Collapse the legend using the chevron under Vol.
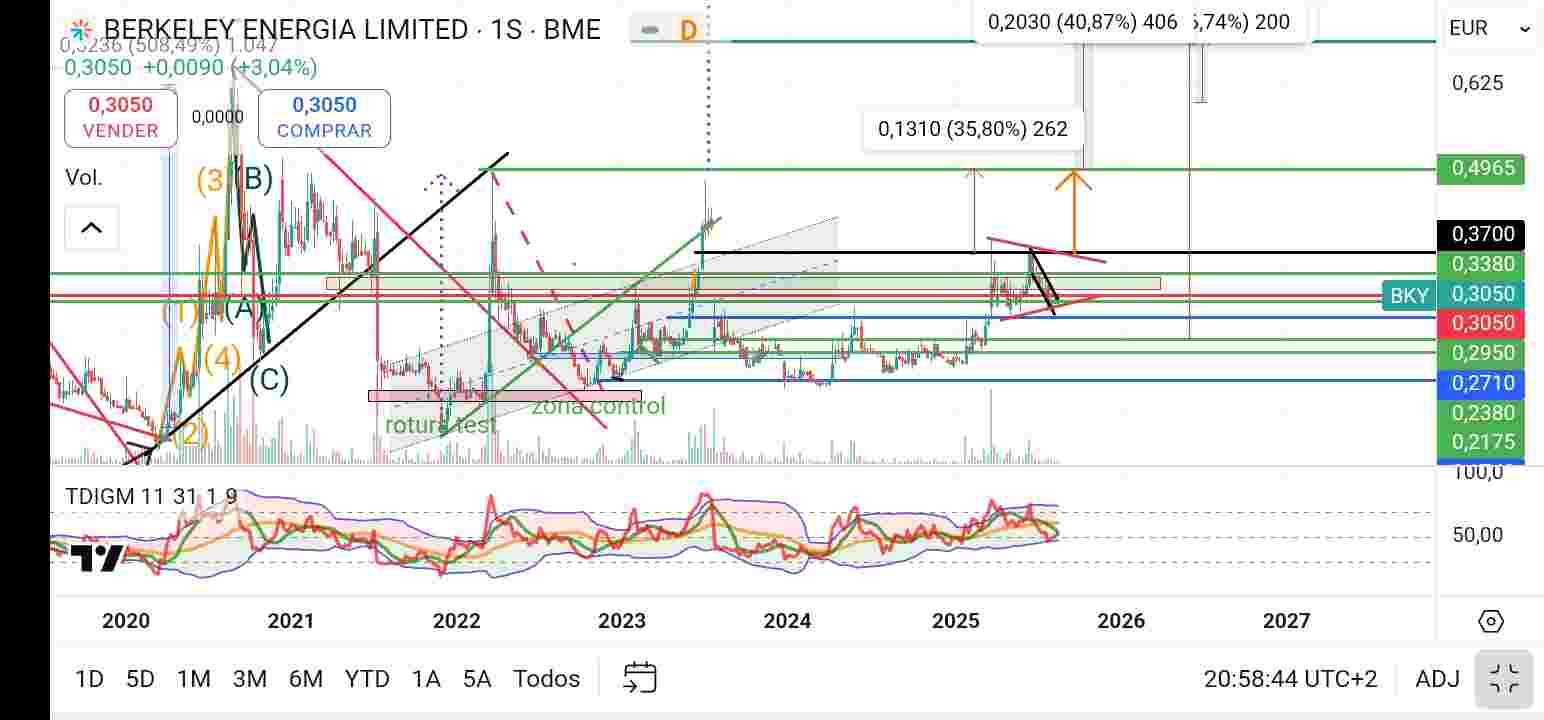This screenshot has width=1544, height=720. coord(91,228)
